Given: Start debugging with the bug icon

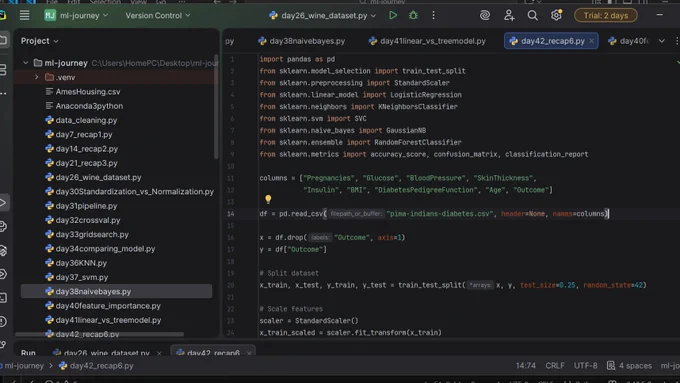Looking at the screenshot, I should pyautogui.click(x=413, y=15).
